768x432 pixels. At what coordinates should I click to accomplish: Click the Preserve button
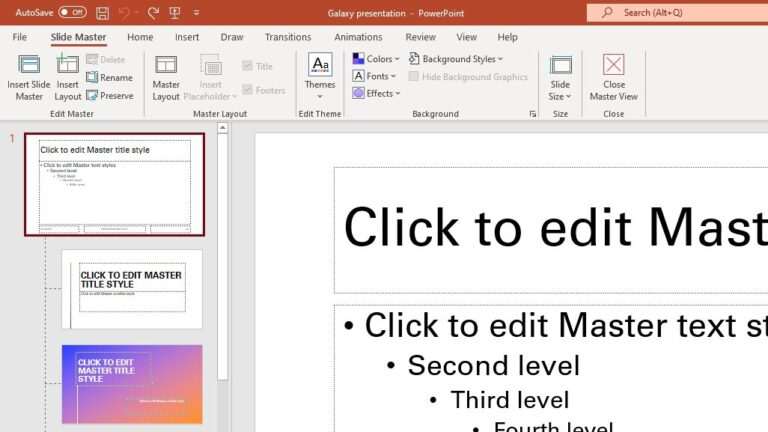[x=110, y=96]
